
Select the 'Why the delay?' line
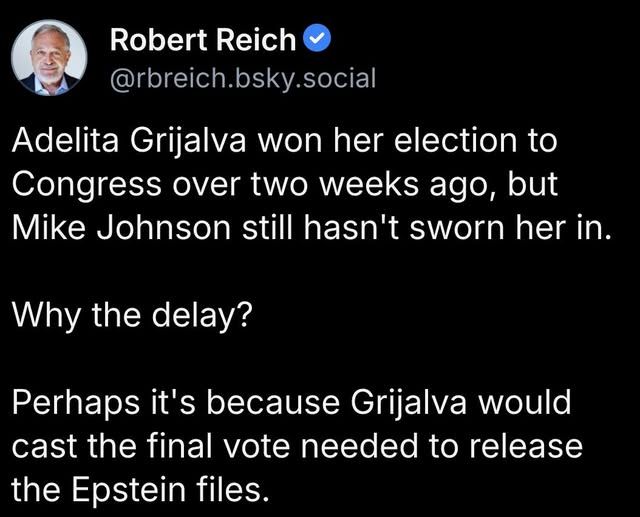(x=132, y=316)
